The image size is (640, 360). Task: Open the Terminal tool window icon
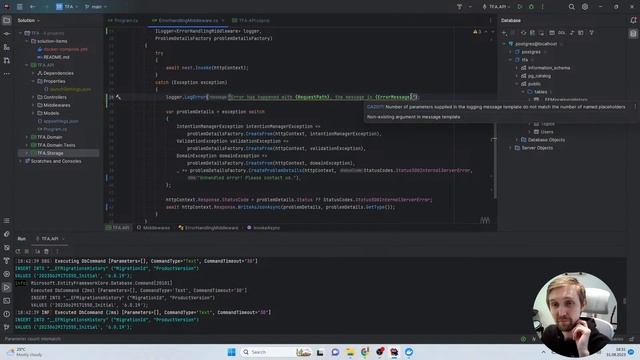click(x=7, y=301)
